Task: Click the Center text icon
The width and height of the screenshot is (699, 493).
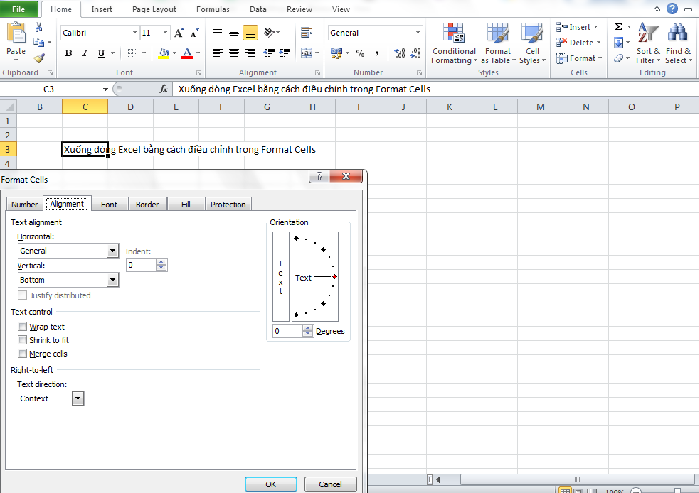Action: point(234,53)
